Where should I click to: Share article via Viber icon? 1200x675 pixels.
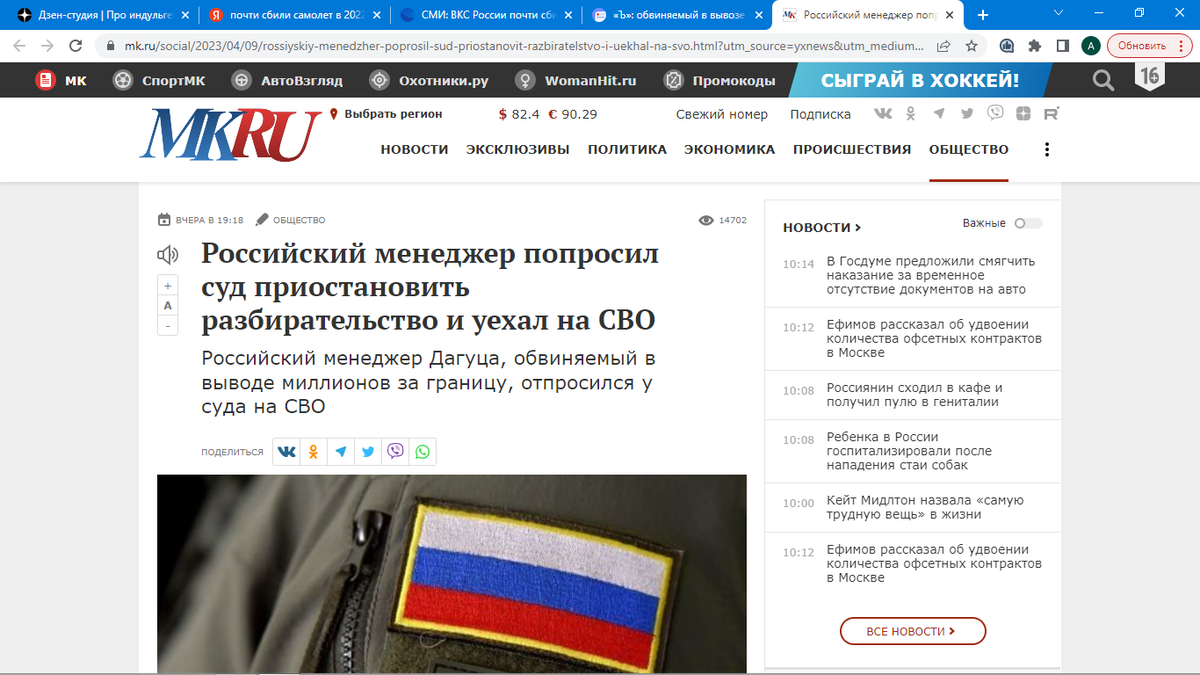(x=396, y=452)
